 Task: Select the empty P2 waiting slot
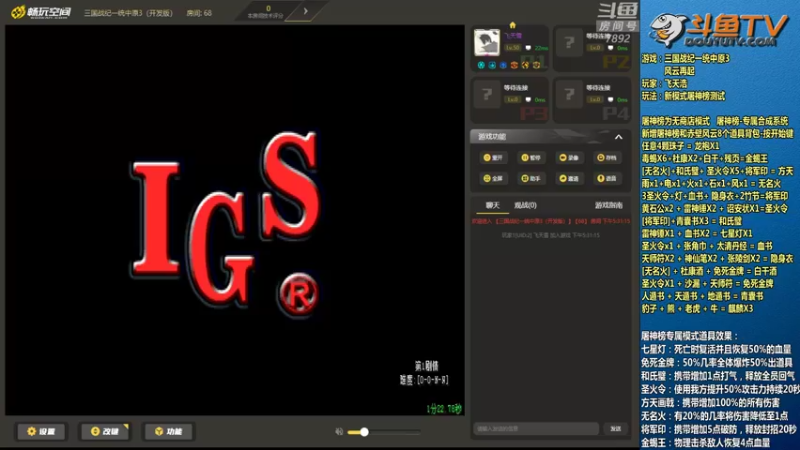point(592,48)
